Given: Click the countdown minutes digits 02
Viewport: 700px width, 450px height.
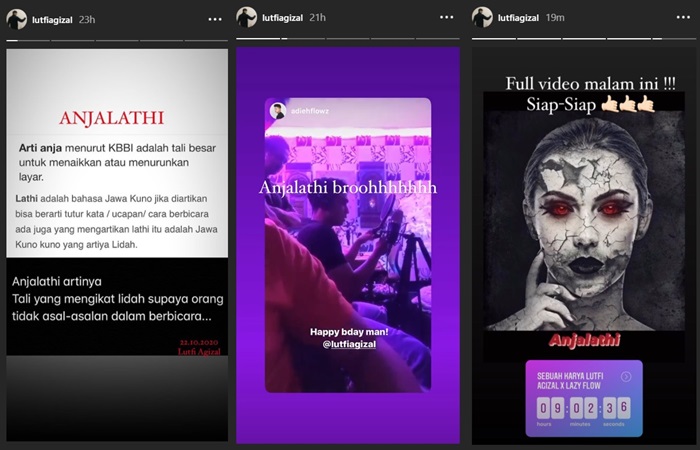Looking at the screenshot, I should [x=583, y=408].
